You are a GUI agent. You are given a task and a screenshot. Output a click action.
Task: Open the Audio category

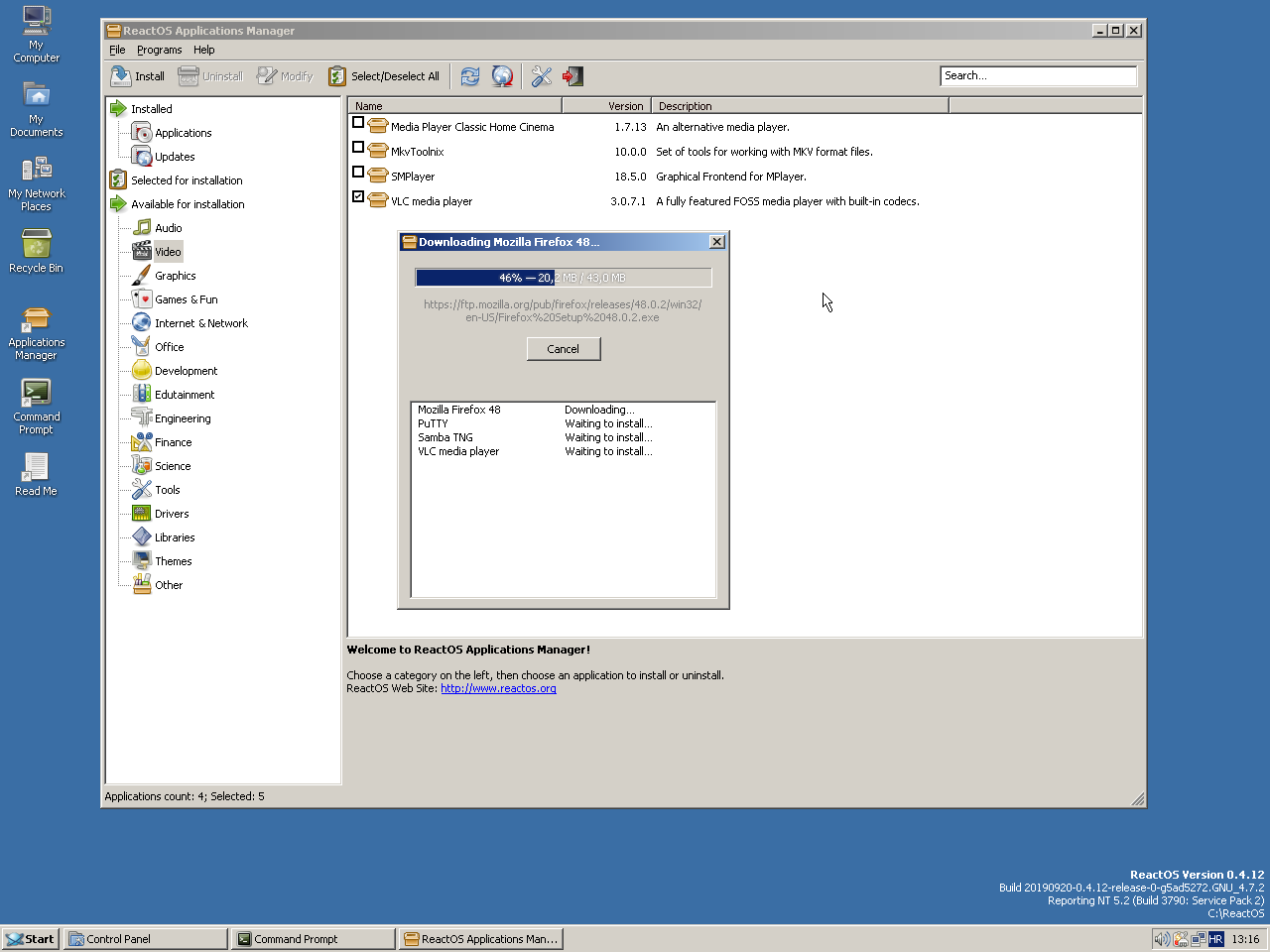(x=168, y=228)
